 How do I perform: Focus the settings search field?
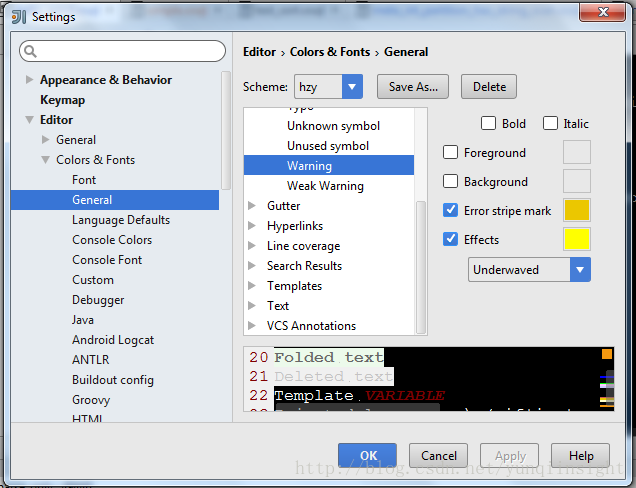pyautogui.click(x=122, y=51)
